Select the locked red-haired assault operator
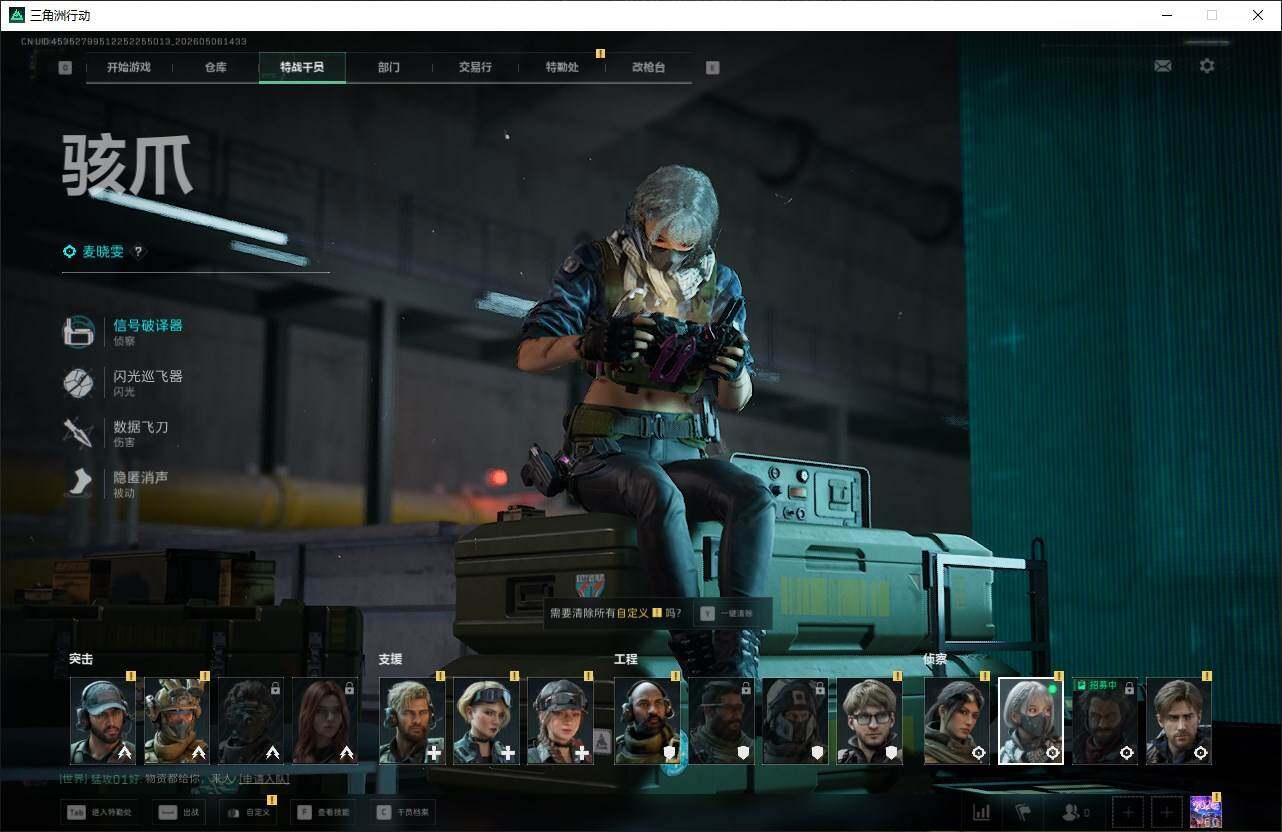 click(325, 721)
